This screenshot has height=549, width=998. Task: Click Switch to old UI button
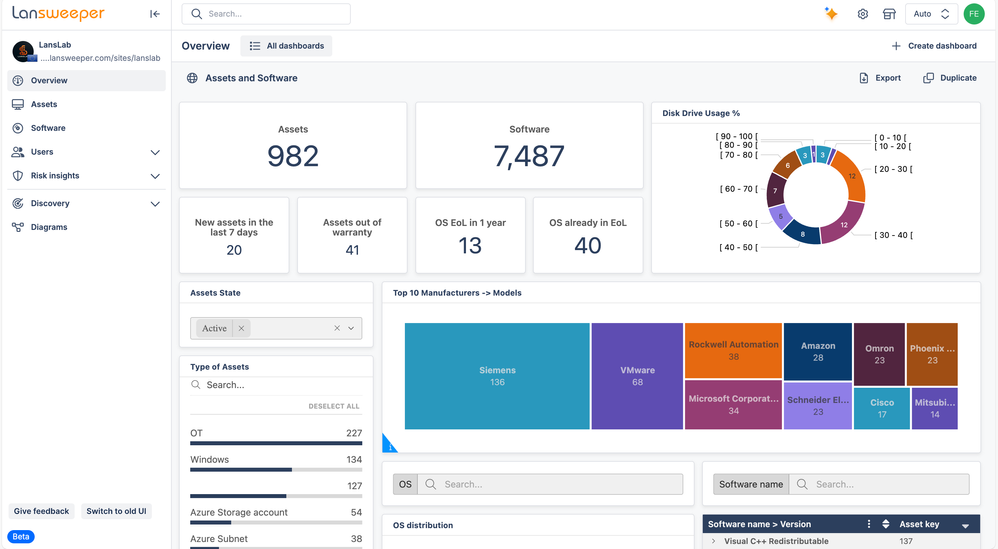tap(116, 511)
